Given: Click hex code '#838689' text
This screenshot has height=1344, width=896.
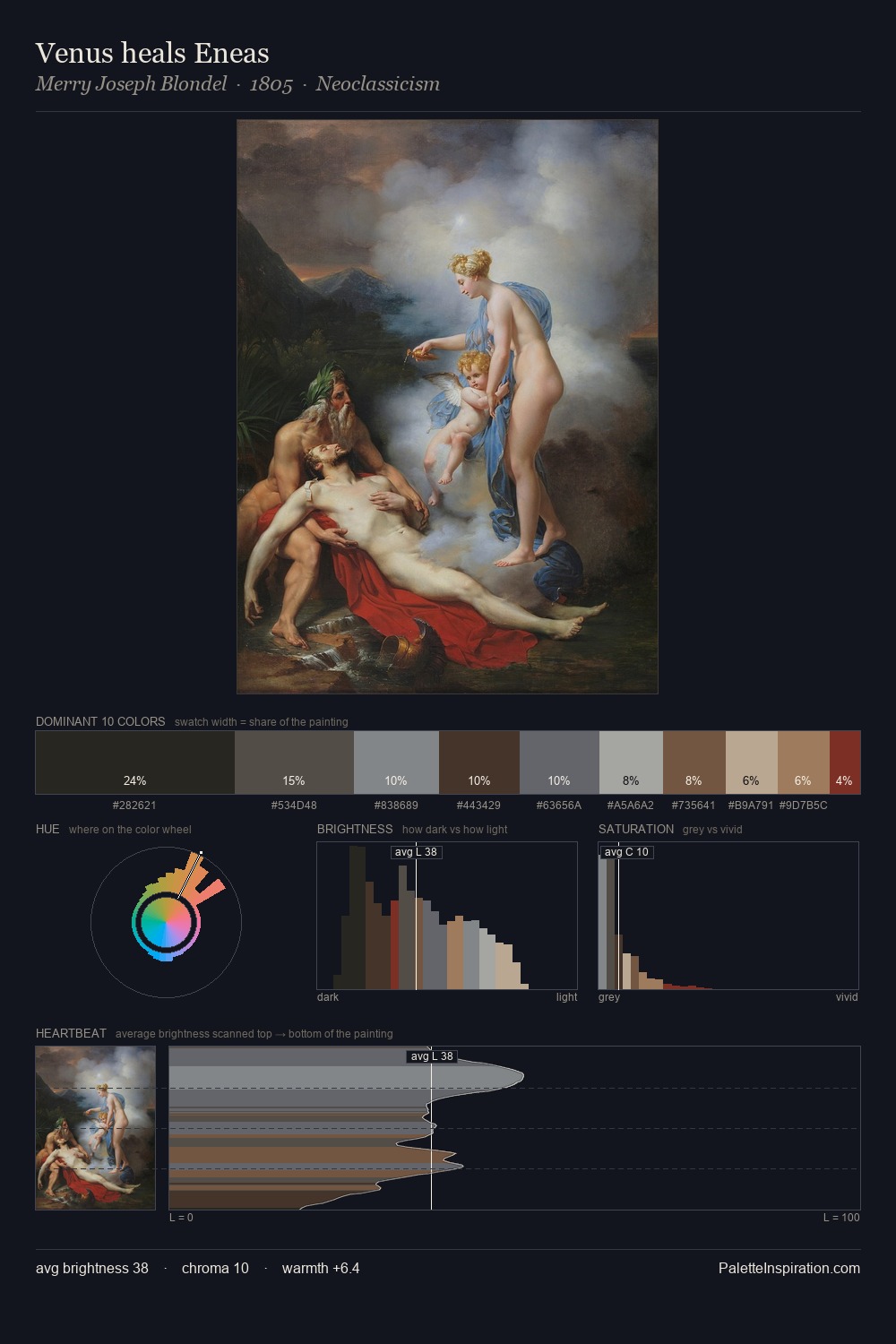Looking at the screenshot, I should [396, 805].
